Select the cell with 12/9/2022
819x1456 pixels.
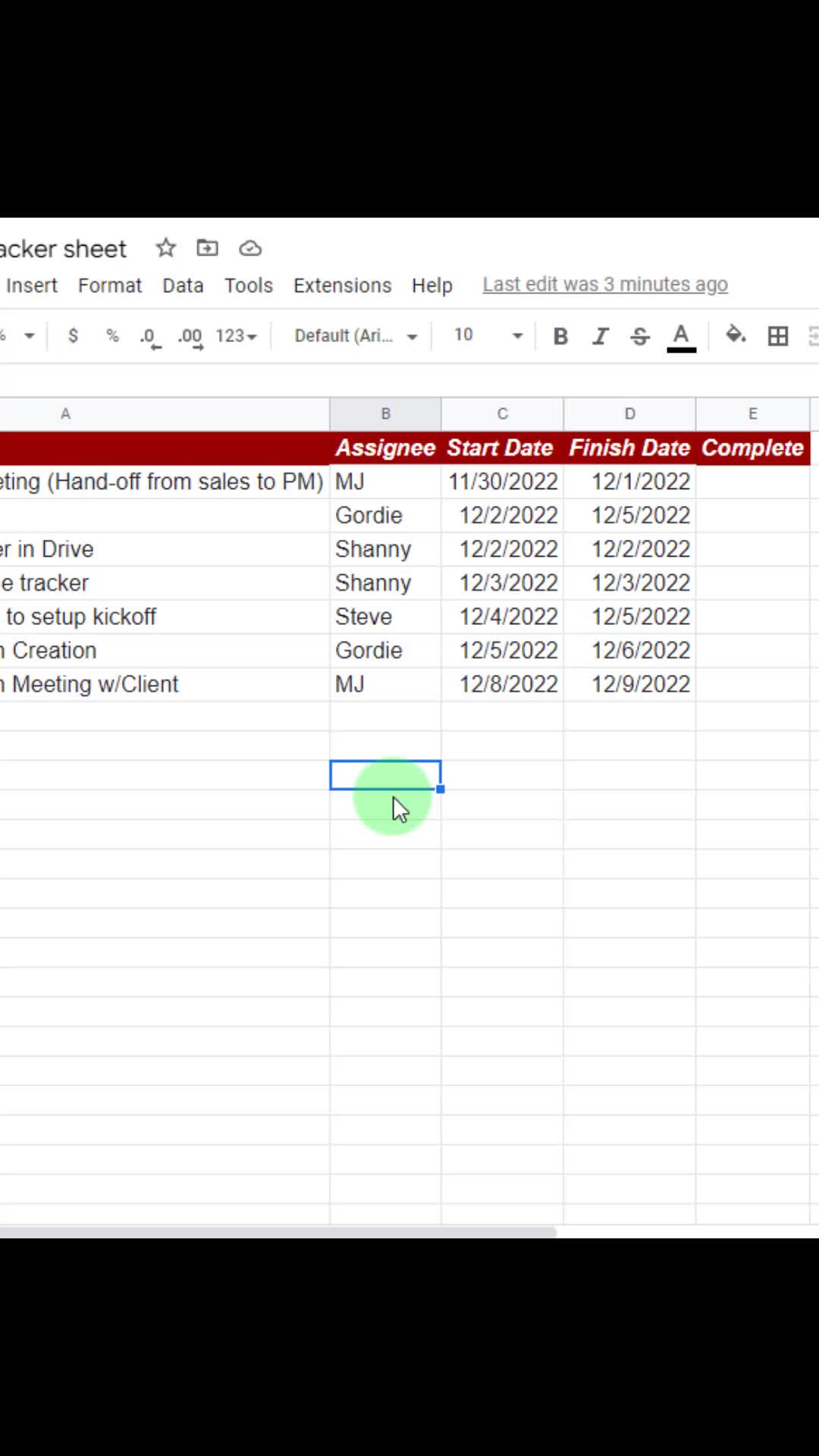click(x=629, y=684)
